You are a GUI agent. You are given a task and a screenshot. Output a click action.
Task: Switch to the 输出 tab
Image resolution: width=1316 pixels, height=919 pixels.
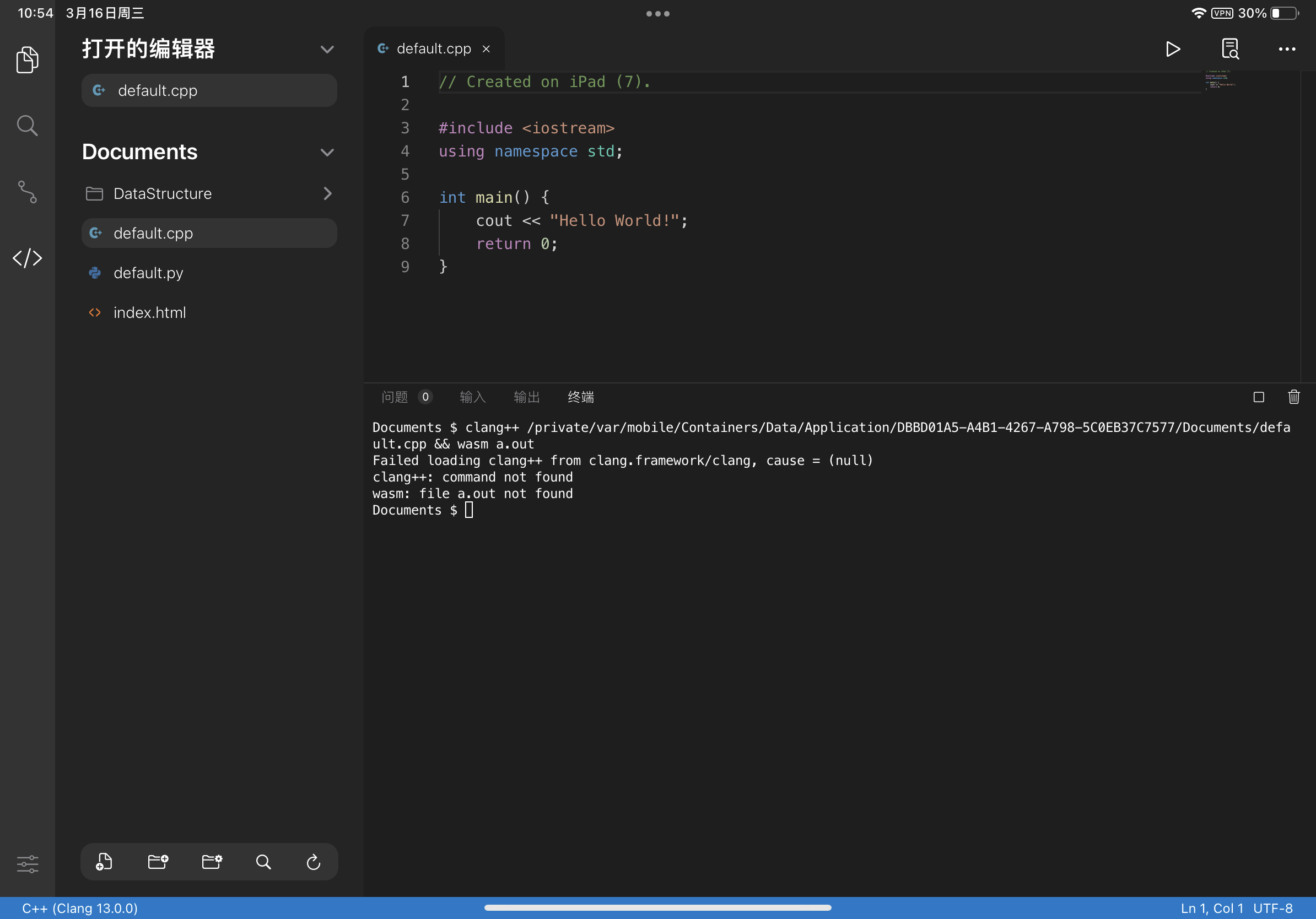[527, 397]
